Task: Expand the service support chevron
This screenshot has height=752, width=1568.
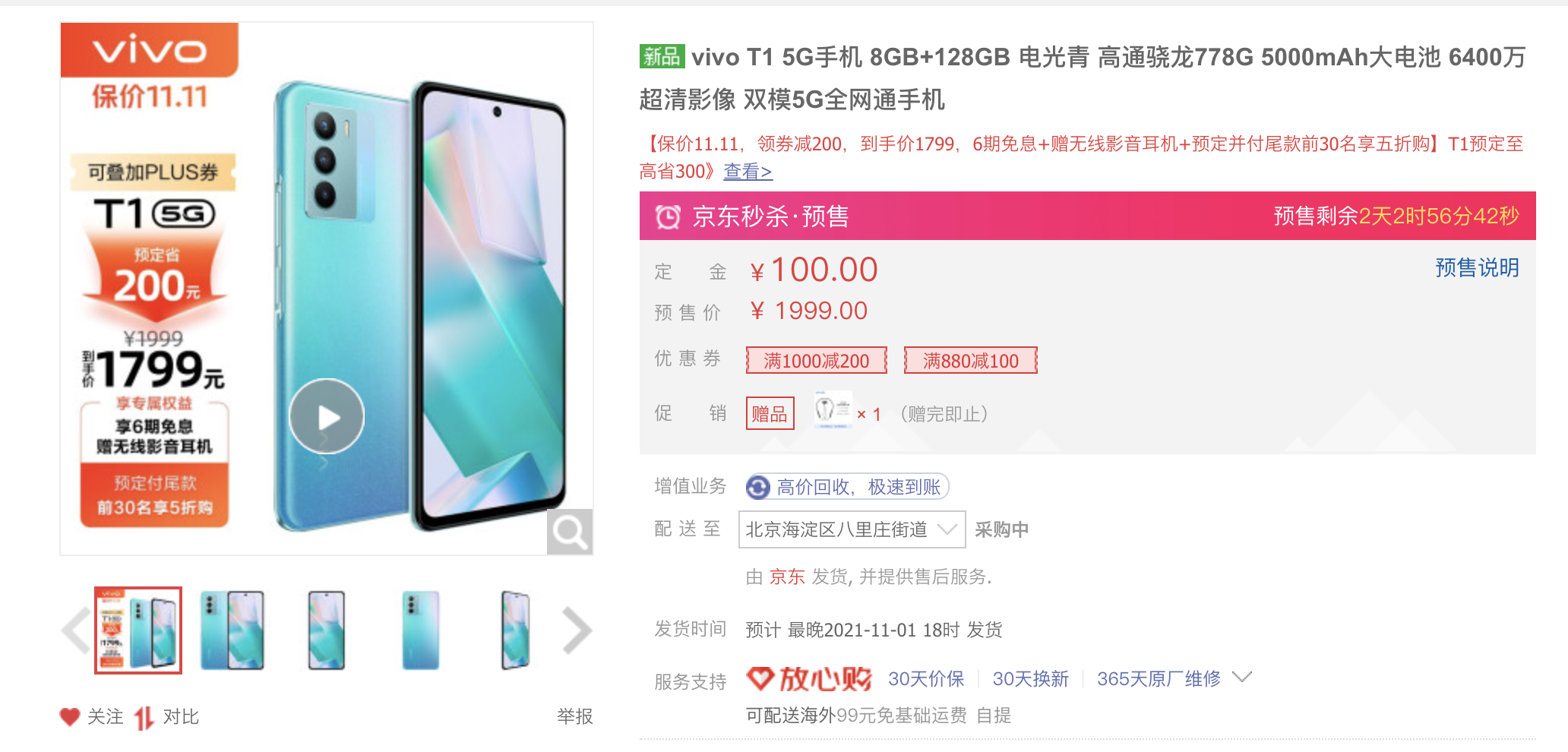Action: click(1242, 677)
